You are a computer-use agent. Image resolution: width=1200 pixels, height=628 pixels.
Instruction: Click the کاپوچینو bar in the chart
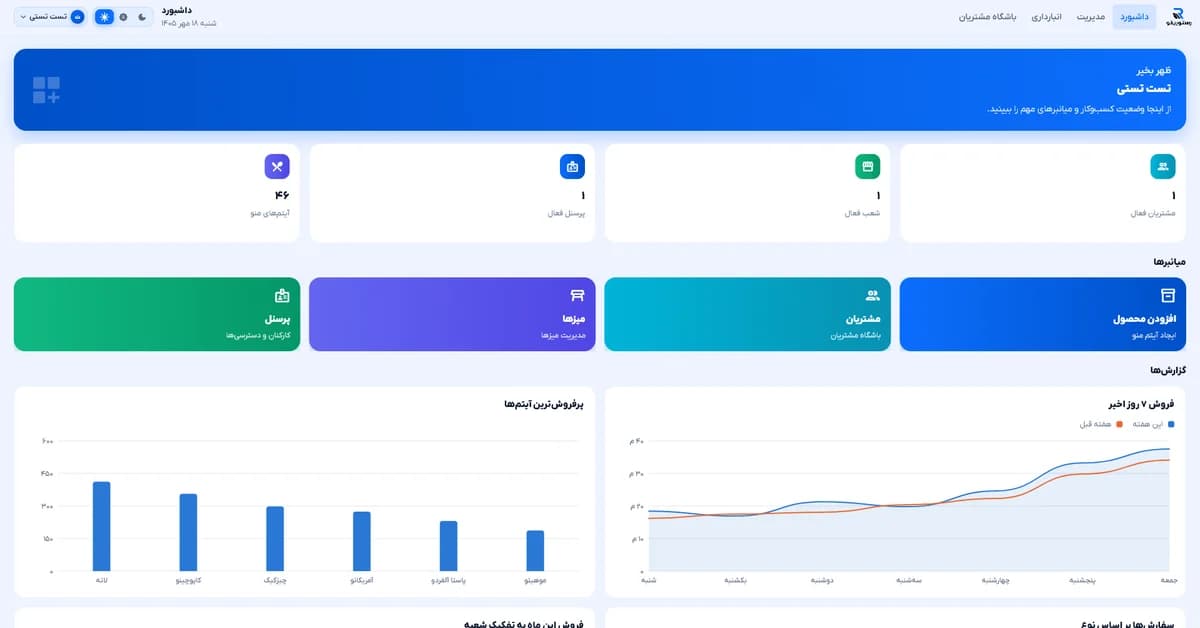(x=188, y=532)
